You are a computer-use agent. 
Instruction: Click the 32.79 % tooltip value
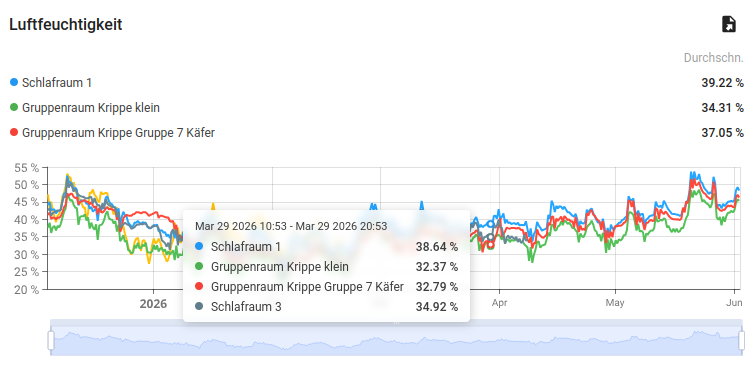tap(437, 287)
